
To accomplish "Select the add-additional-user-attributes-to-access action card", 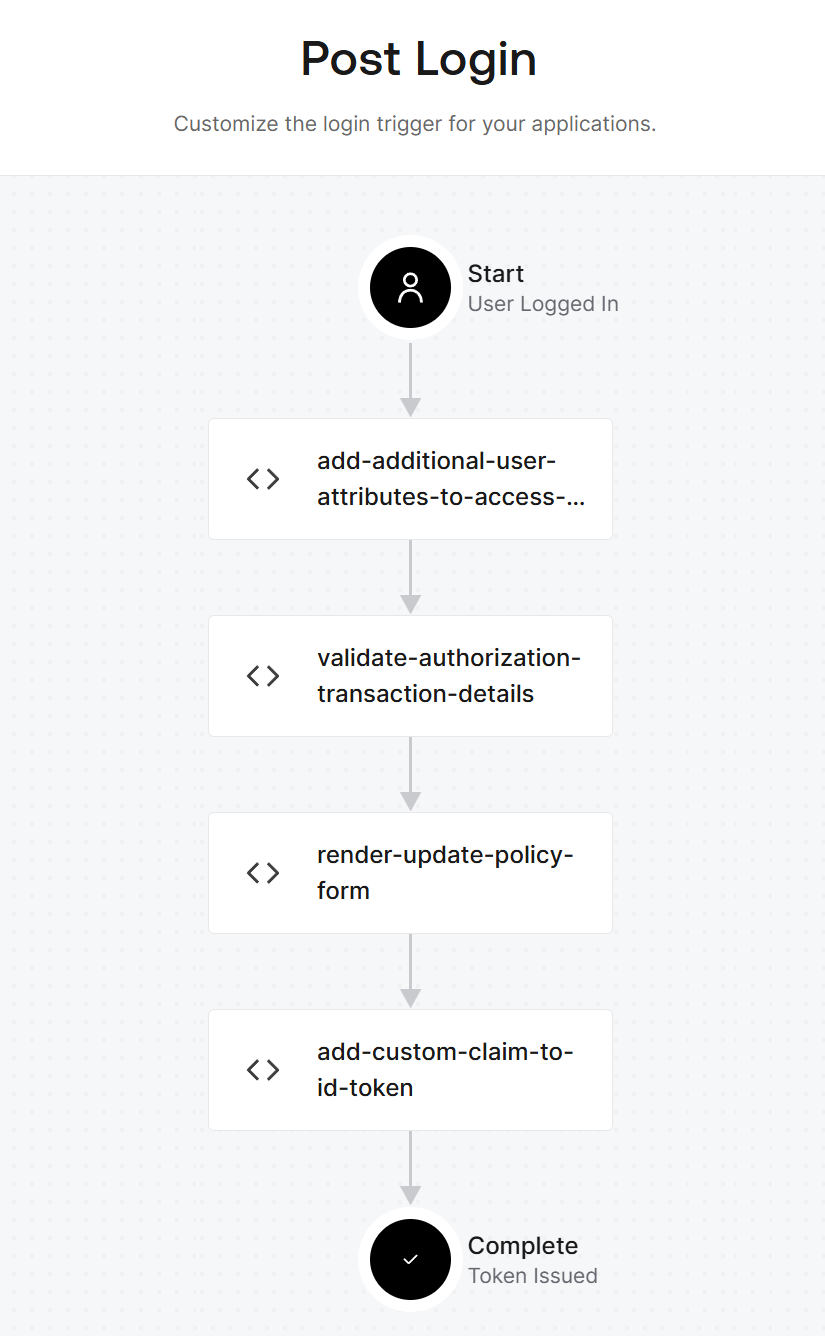I will (x=450, y=479).
